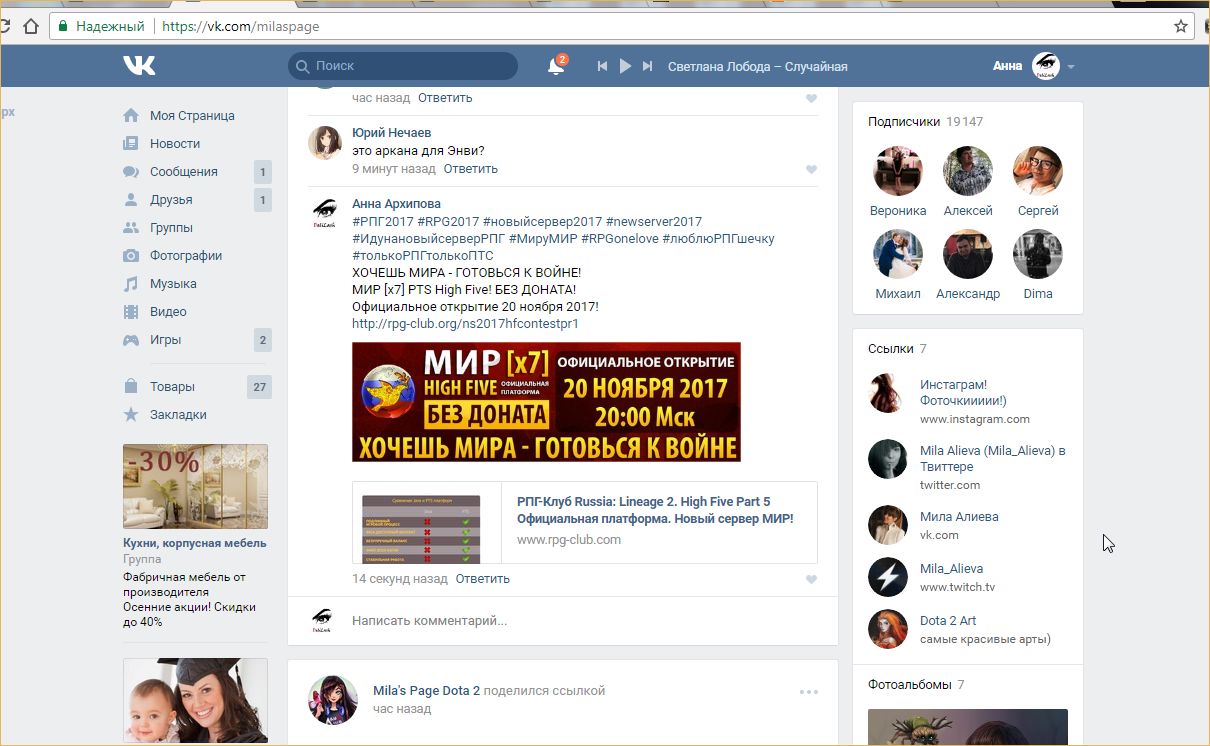The image size is (1210, 746).
Task: Open notifications bell icon
Action: (x=556, y=66)
